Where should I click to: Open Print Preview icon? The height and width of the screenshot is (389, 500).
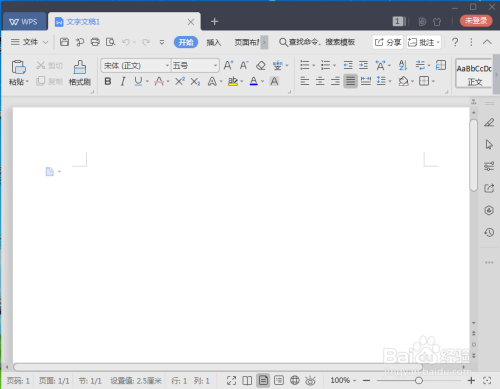click(x=110, y=42)
